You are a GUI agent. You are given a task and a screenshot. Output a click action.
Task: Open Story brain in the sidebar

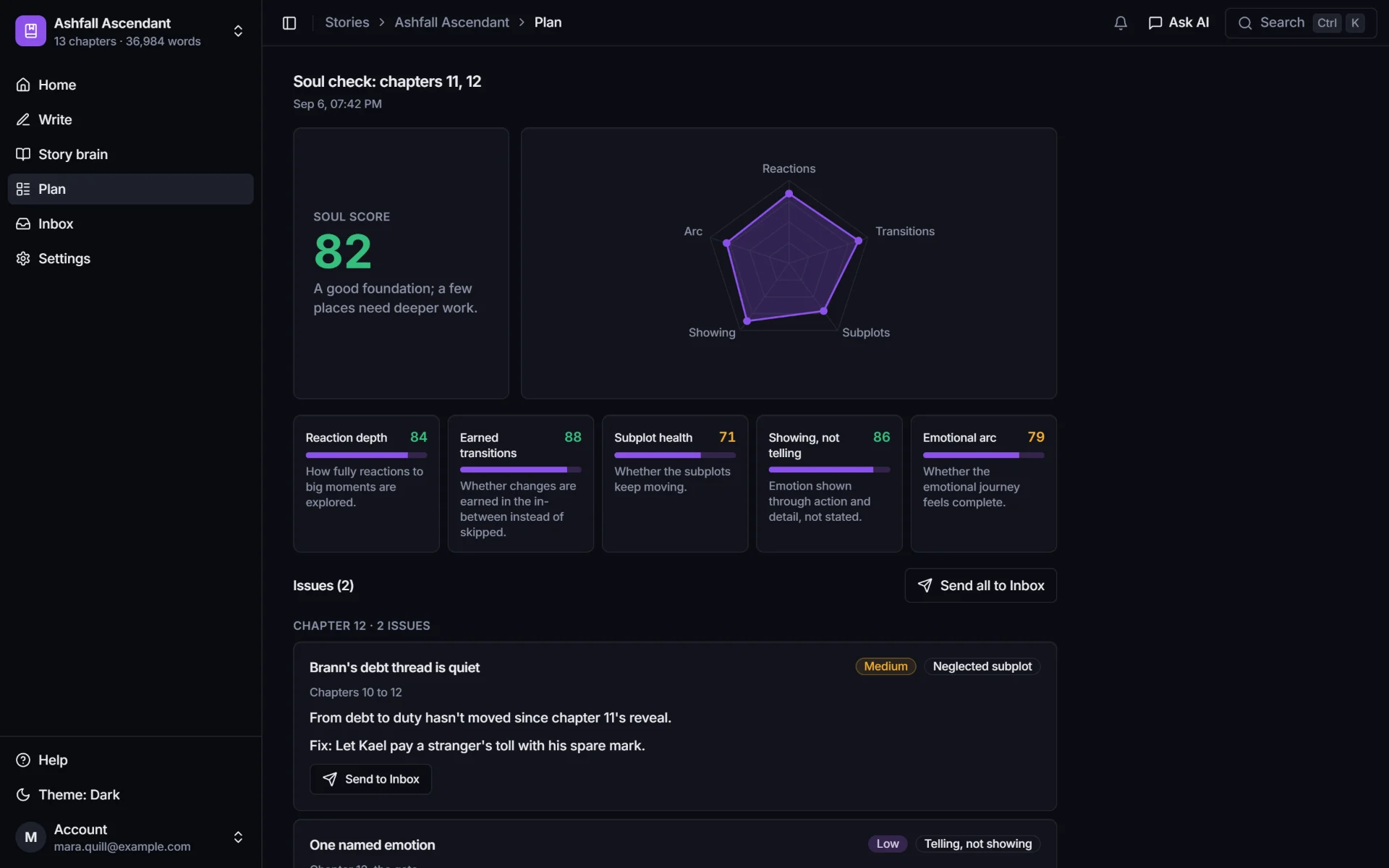[130, 154]
